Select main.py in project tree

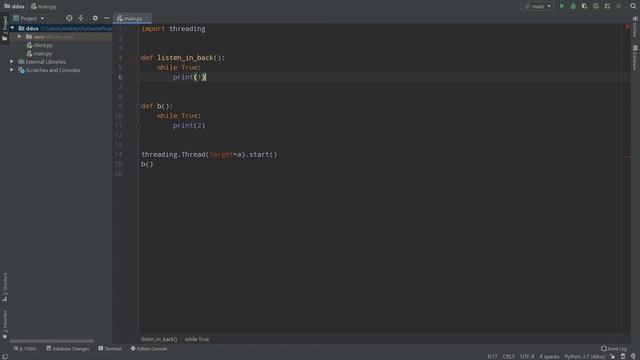point(39,53)
